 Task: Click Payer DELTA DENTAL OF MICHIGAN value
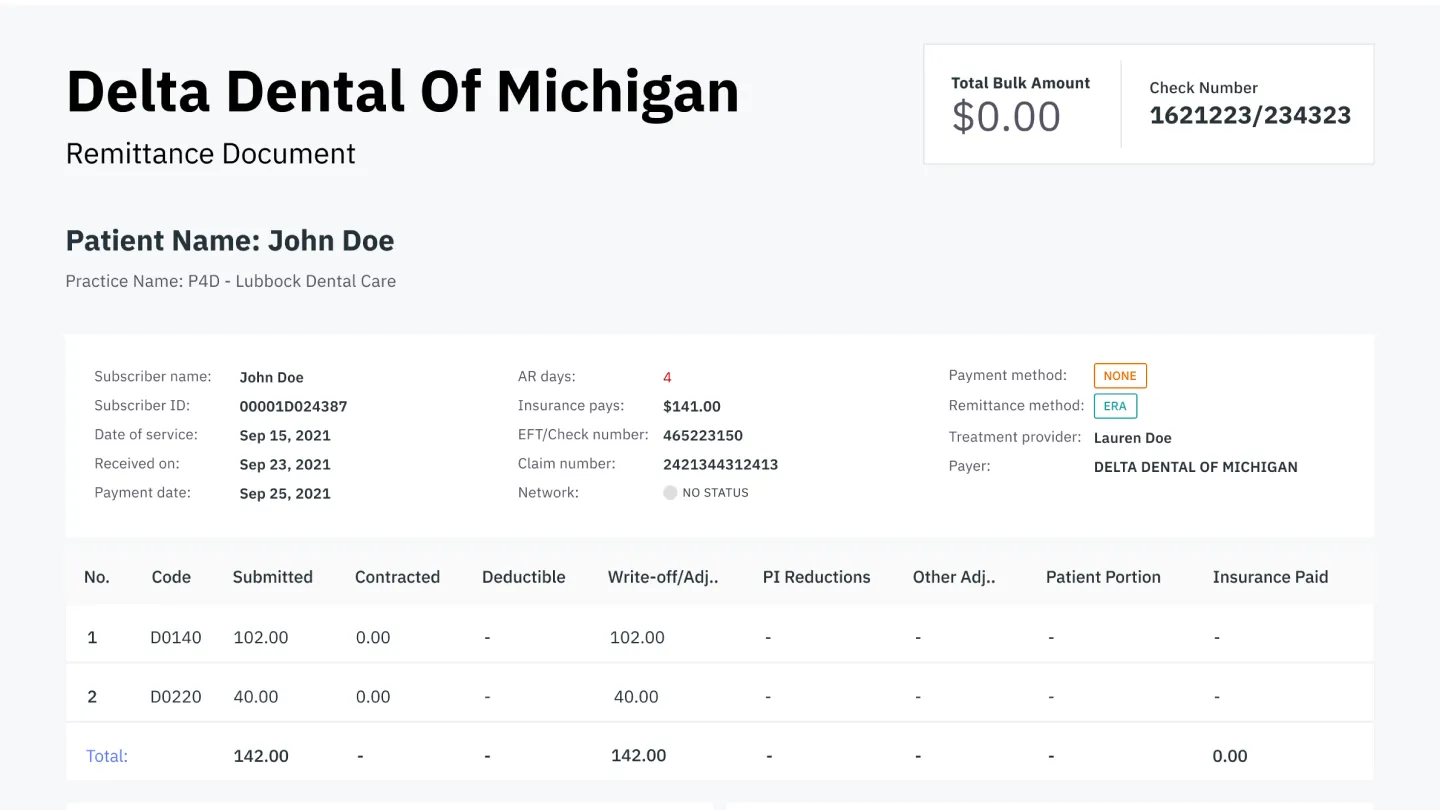(1196, 466)
